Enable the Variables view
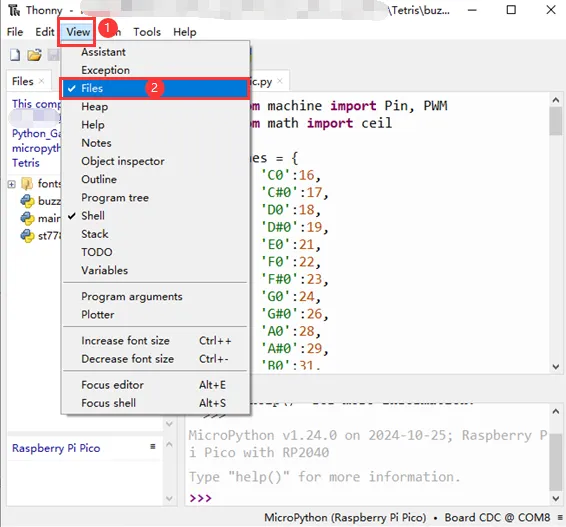 coord(155,270)
